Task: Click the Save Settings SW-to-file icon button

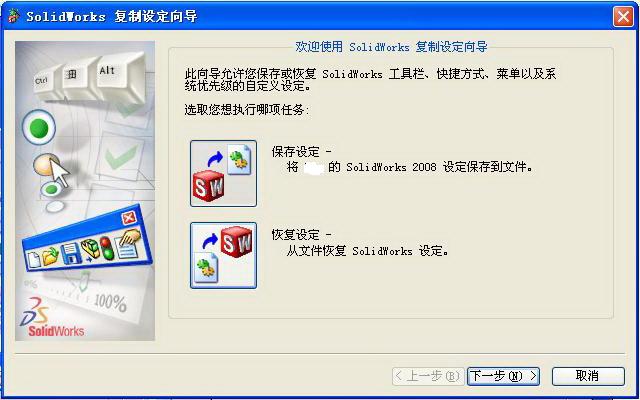Action: pyautogui.click(x=223, y=173)
